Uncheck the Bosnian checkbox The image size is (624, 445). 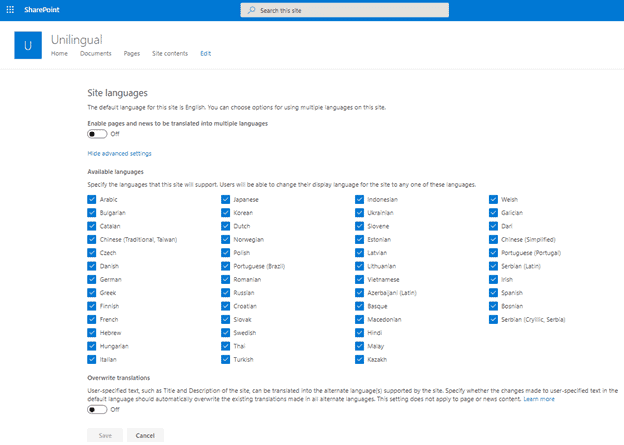tap(493, 306)
